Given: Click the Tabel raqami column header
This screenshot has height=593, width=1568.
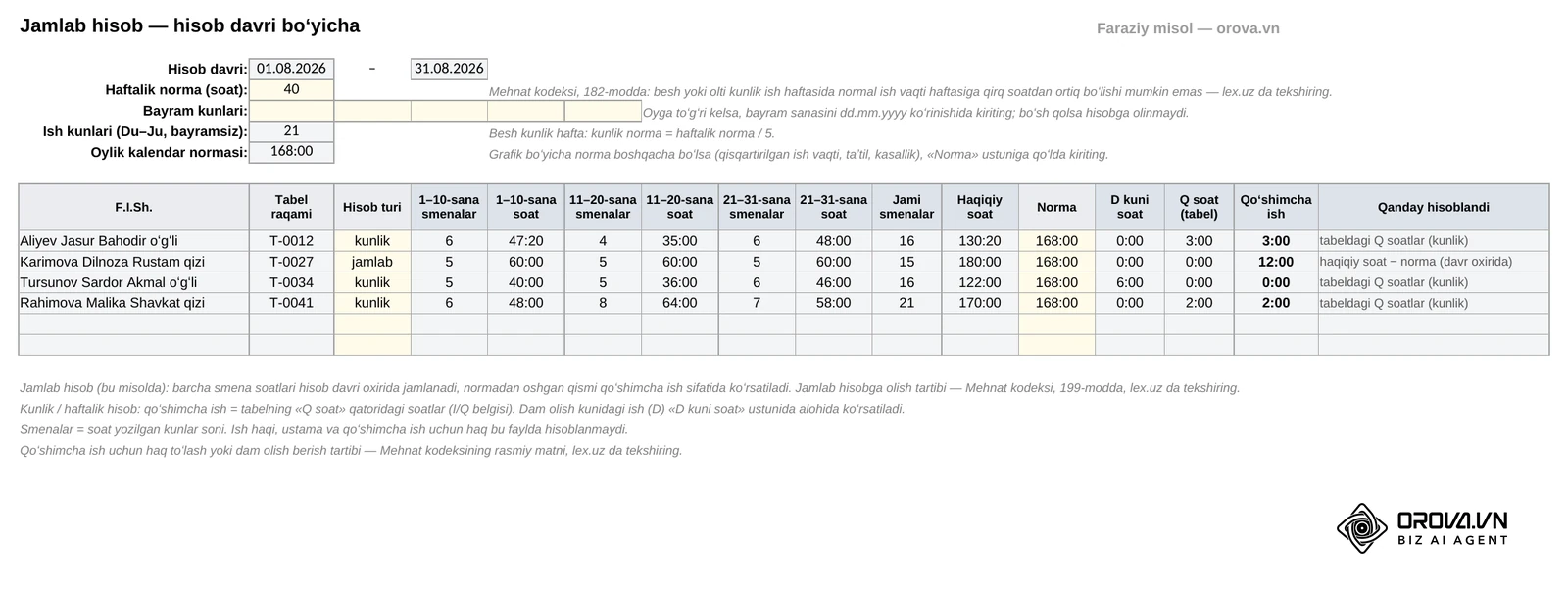Looking at the screenshot, I should tap(291, 207).
